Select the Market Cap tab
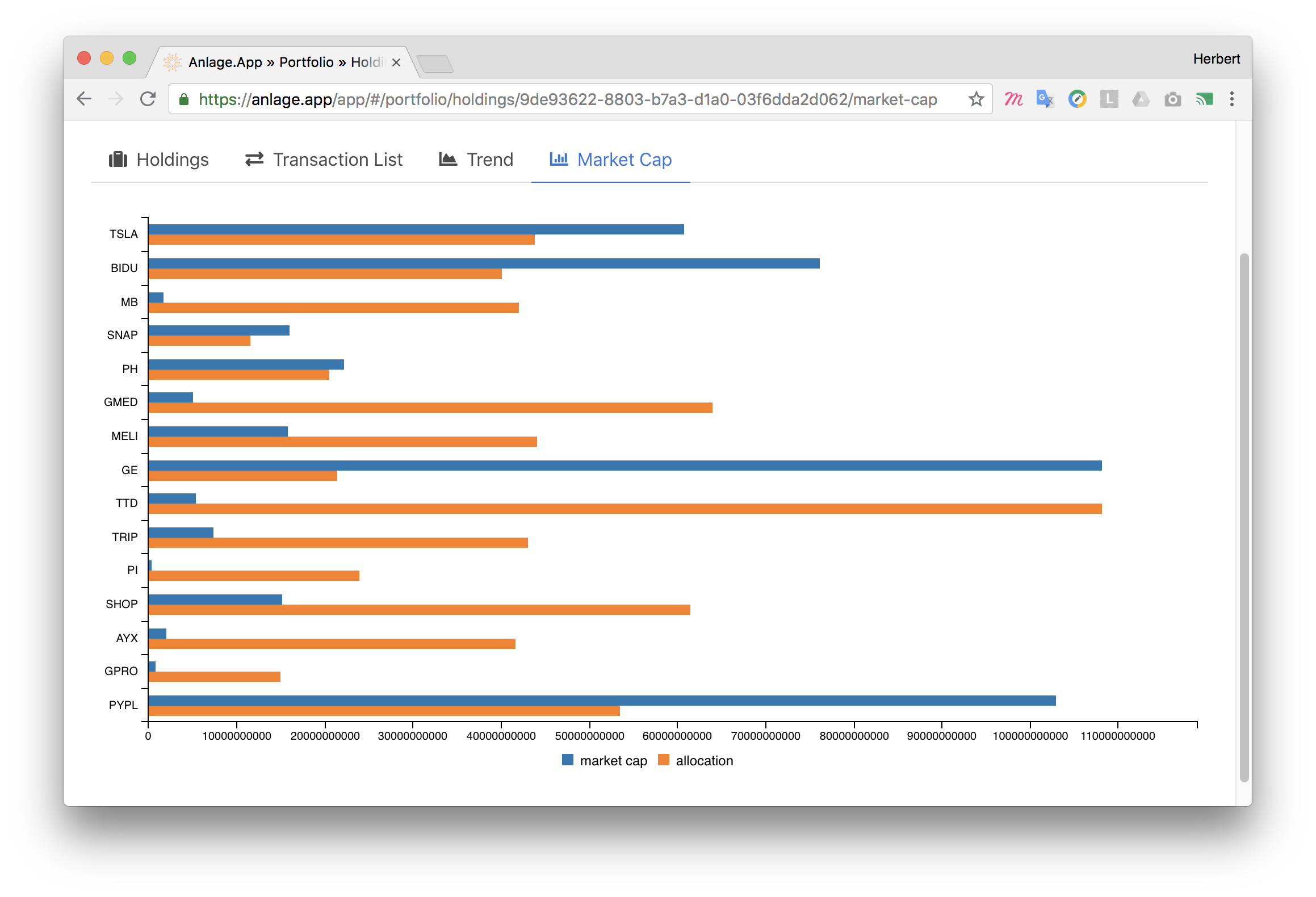Image resolution: width=1316 pixels, height=897 pixels. click(x=611, y=160)
